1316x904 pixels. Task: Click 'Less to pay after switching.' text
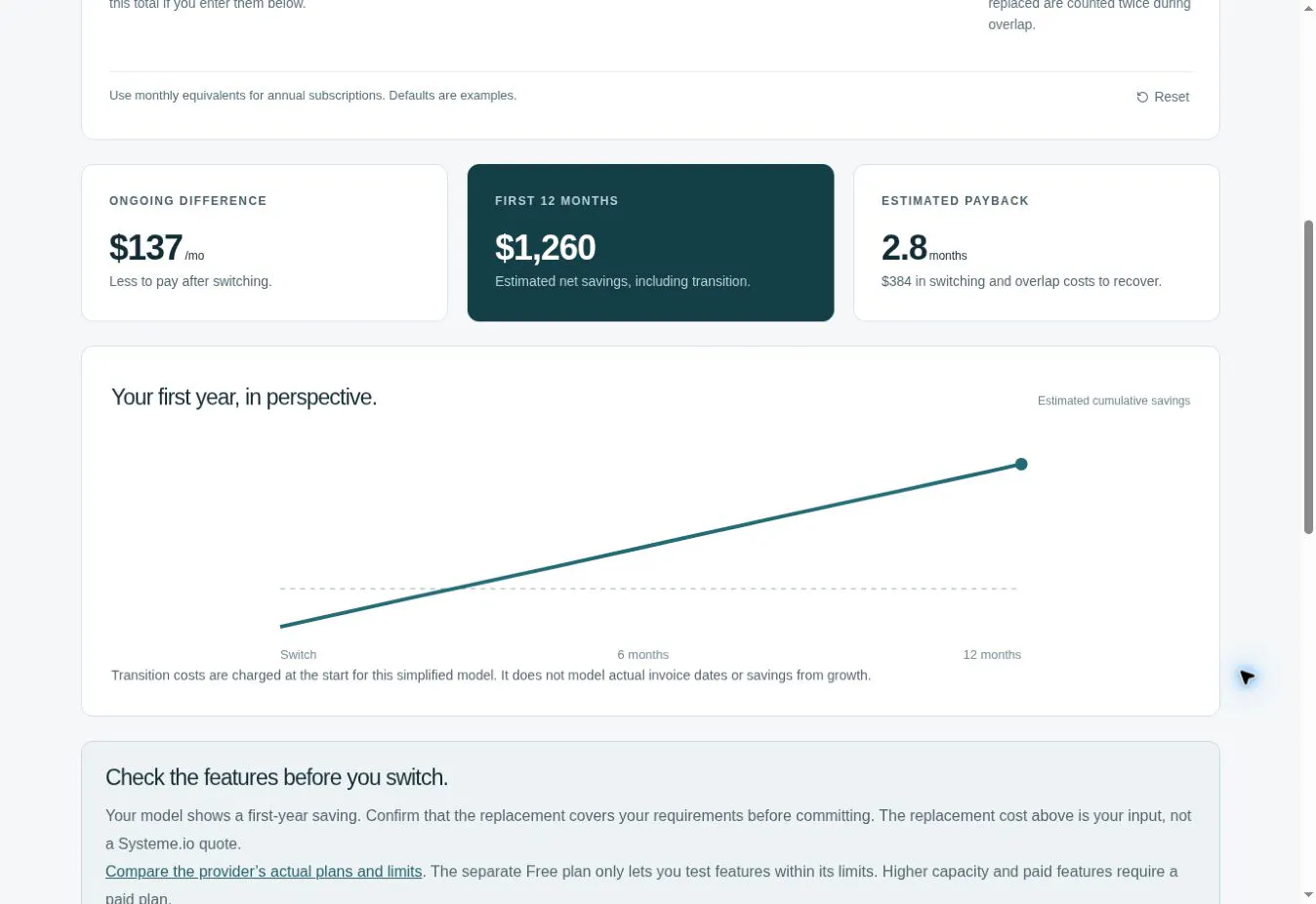coord(190,281)
